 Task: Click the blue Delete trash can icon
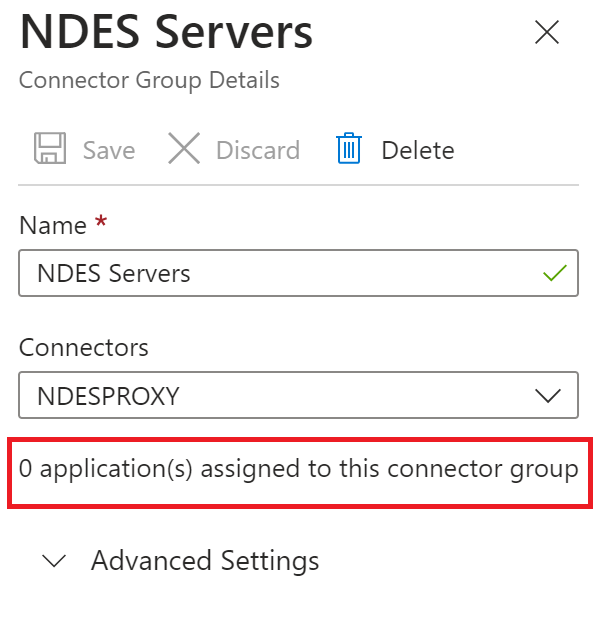point(349,148)
